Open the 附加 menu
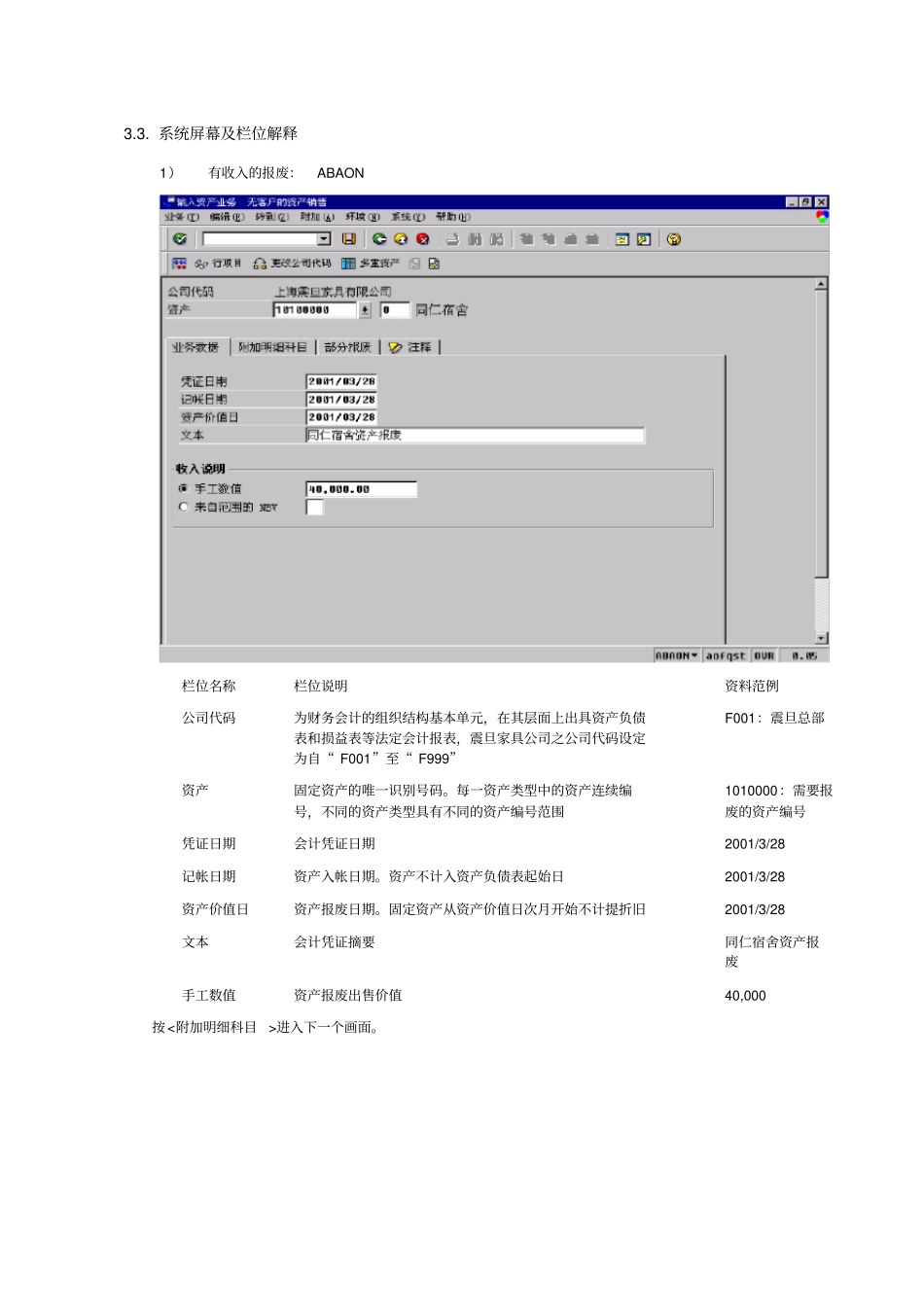This screenshot has width=924, height=1309. click(317, 217)
